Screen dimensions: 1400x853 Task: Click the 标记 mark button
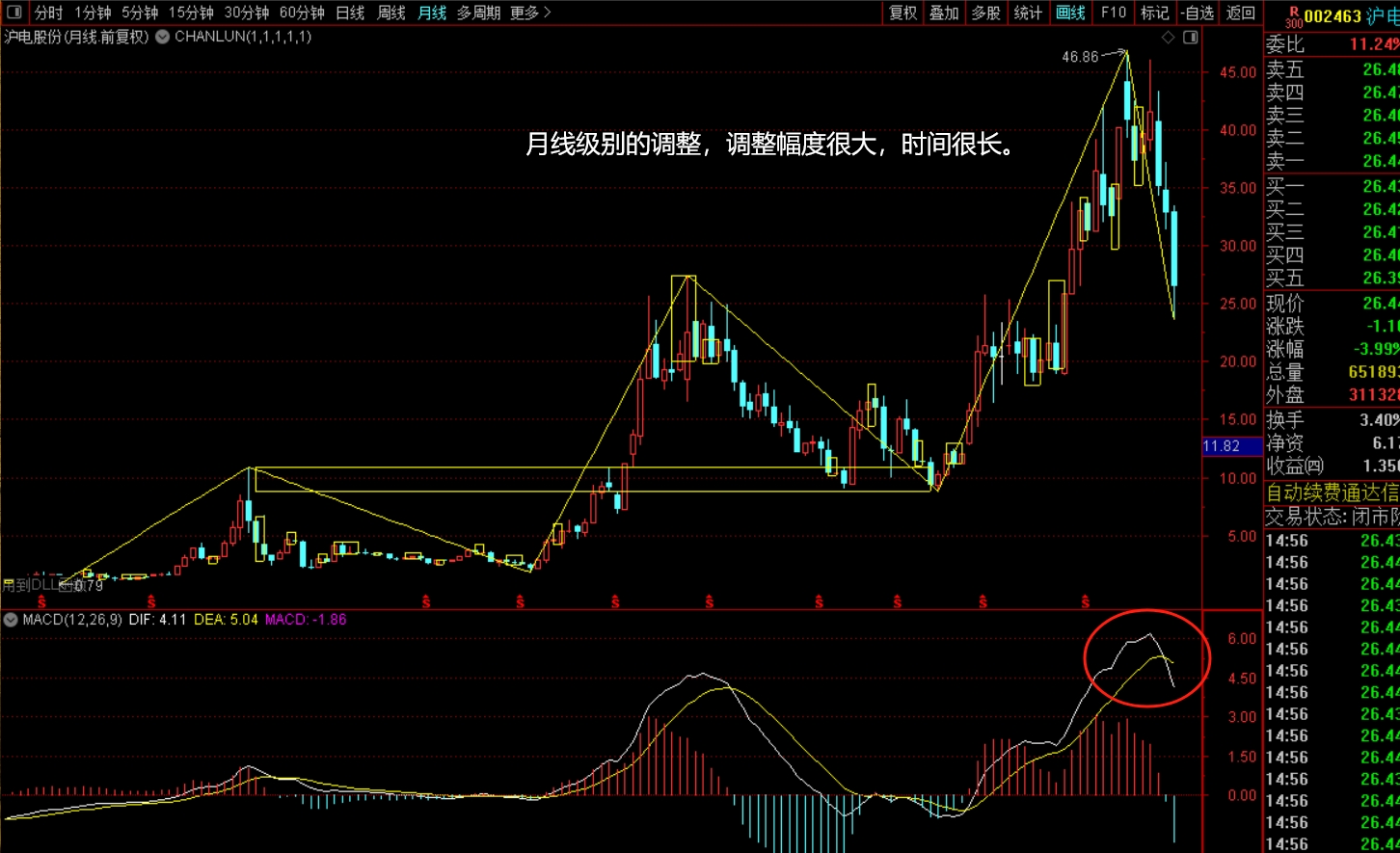click(1154, 13)
